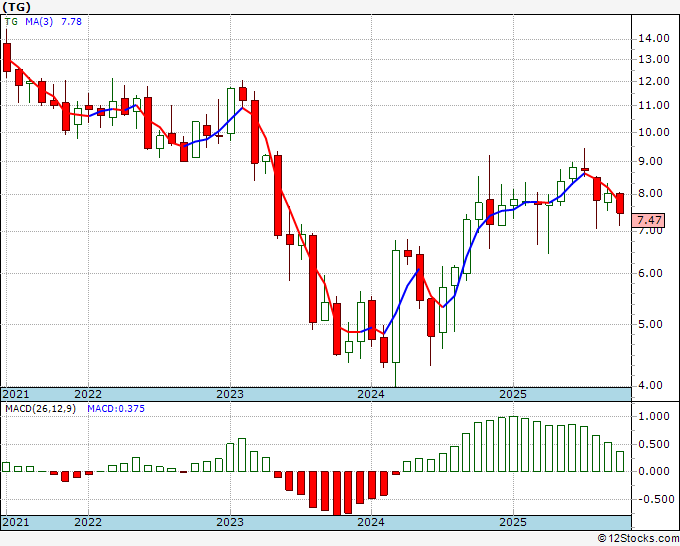Click the (TG) ticker title
Viewport: 680px width, 546px height.
coord(16,7)
